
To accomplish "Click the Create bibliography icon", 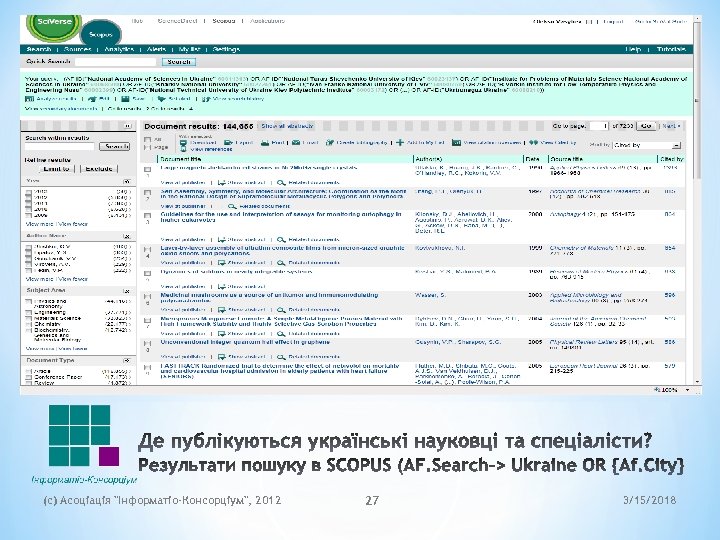I will 330,143.
